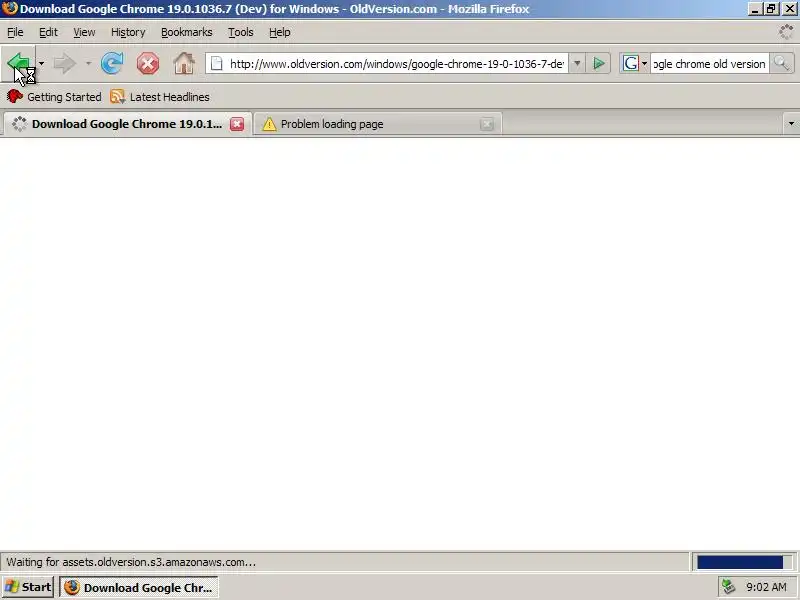Open the Edit menu
This screenshot has height=600, width=800.
pos(48,32)
